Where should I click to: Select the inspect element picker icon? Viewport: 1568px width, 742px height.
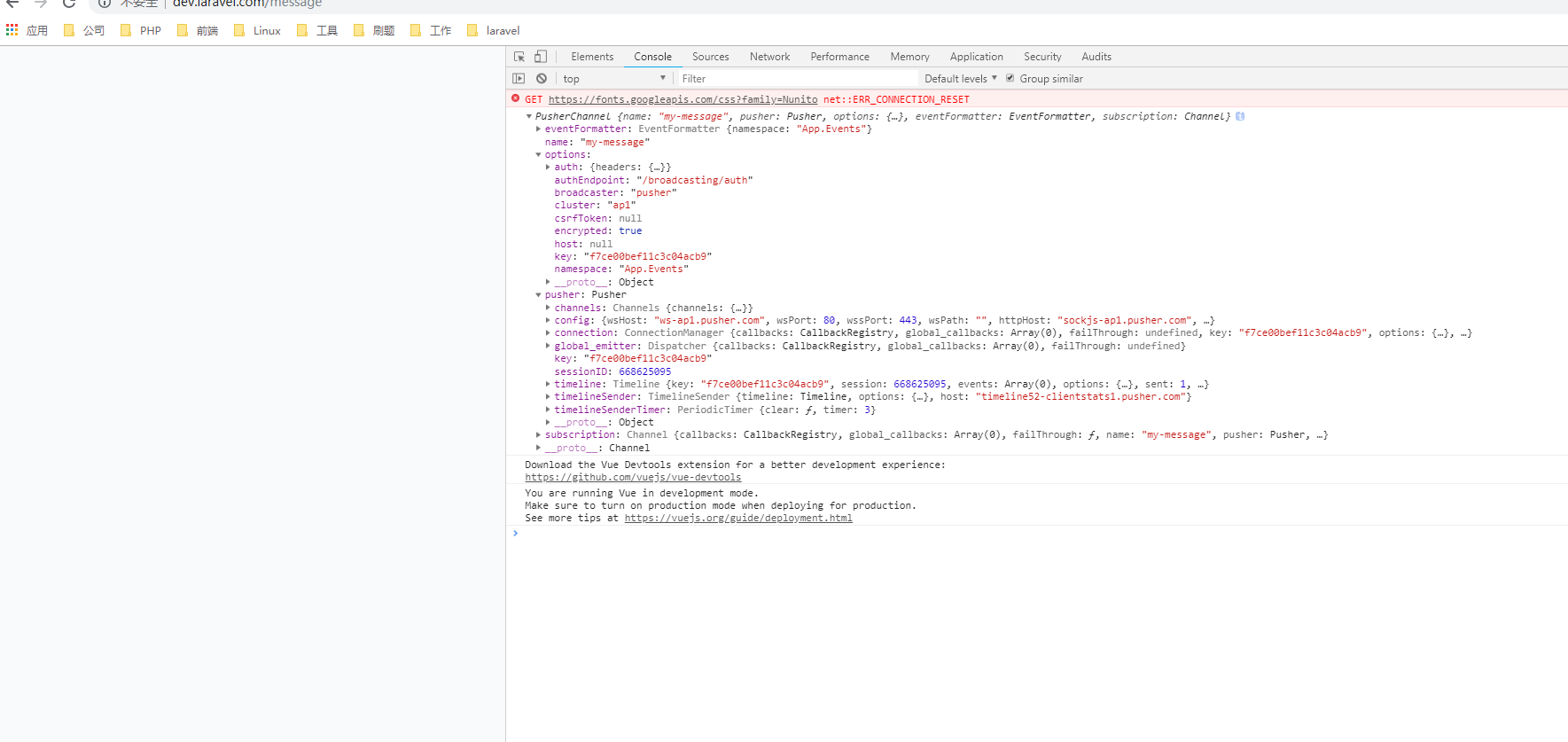[x=519, y=57]
